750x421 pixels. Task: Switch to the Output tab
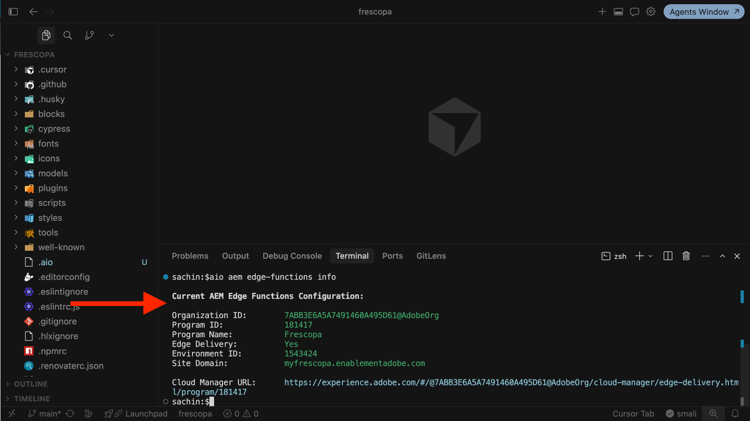(x=235, y=256)
